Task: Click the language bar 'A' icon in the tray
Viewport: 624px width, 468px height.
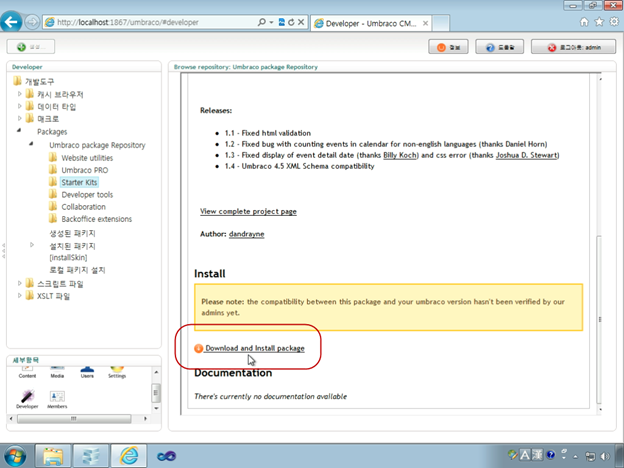Action: (x=525, y=454)
